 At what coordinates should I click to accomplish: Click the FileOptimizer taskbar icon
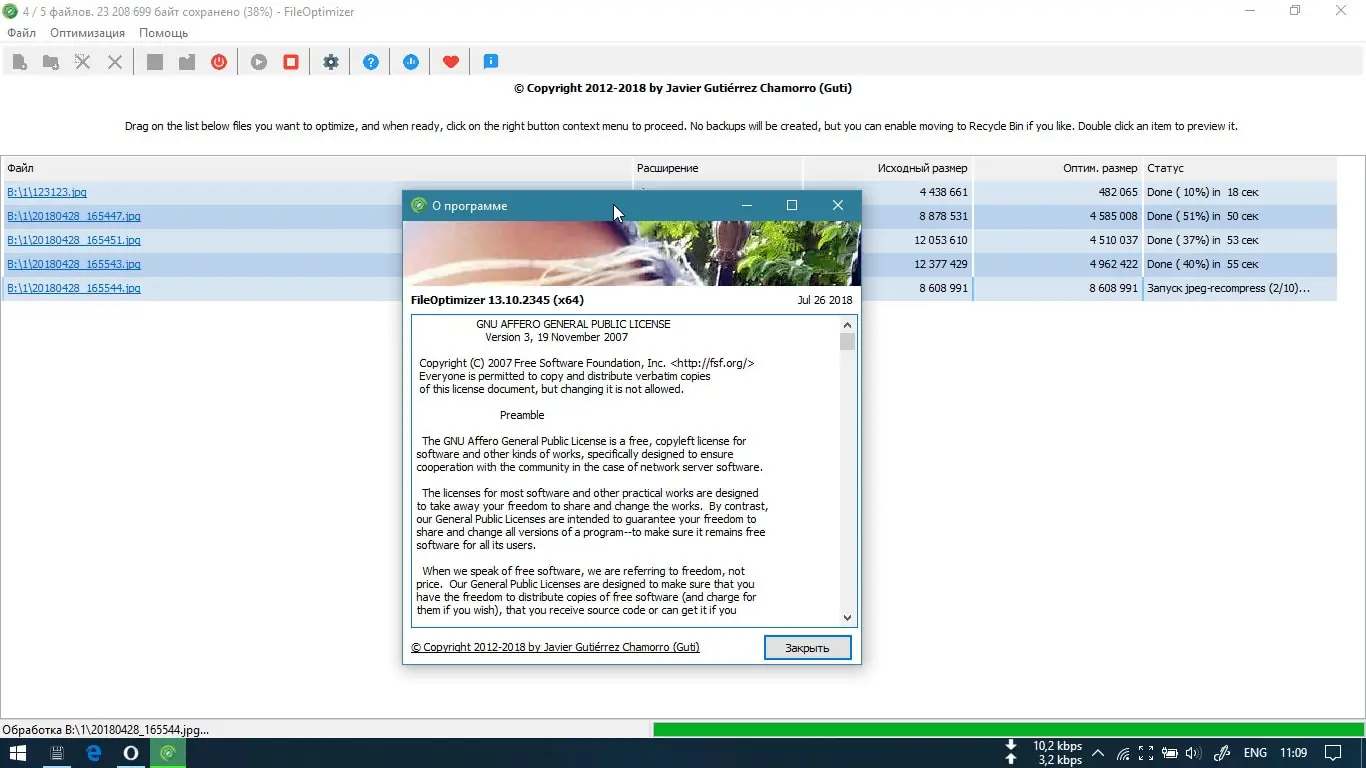[168, 753]
